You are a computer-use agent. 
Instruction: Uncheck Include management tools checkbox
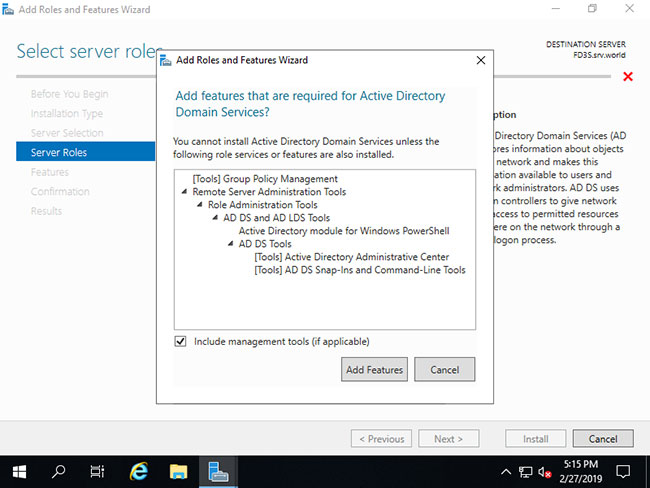click(180, 341)
